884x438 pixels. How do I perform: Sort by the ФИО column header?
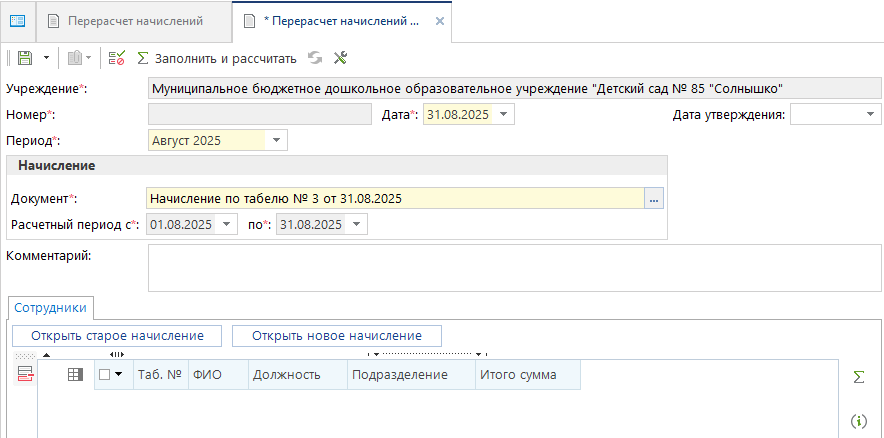click(219, 375)
